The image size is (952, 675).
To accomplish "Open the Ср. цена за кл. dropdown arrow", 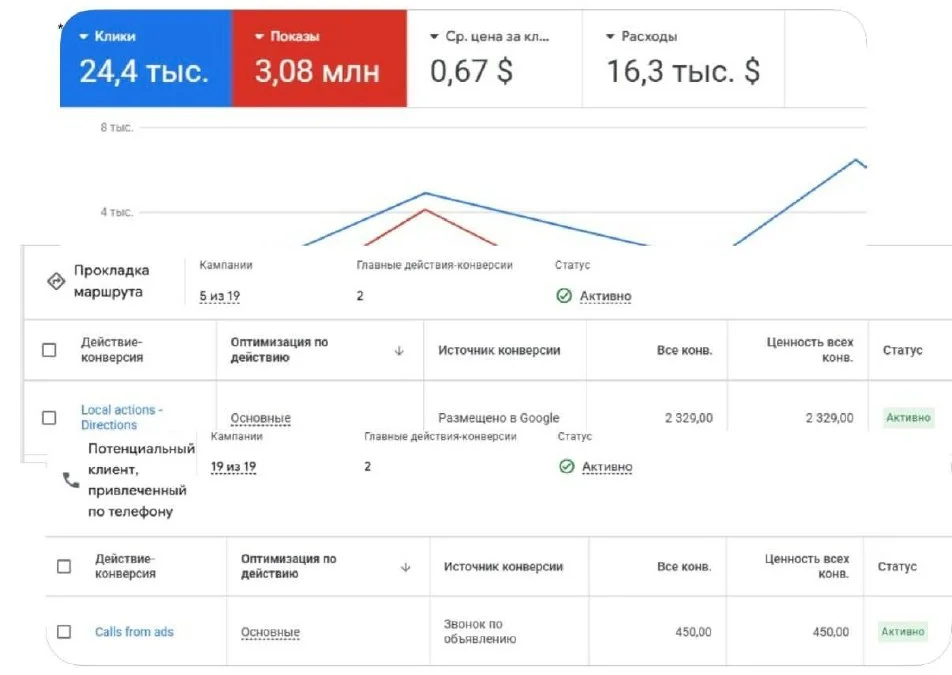I will (434, 36).
